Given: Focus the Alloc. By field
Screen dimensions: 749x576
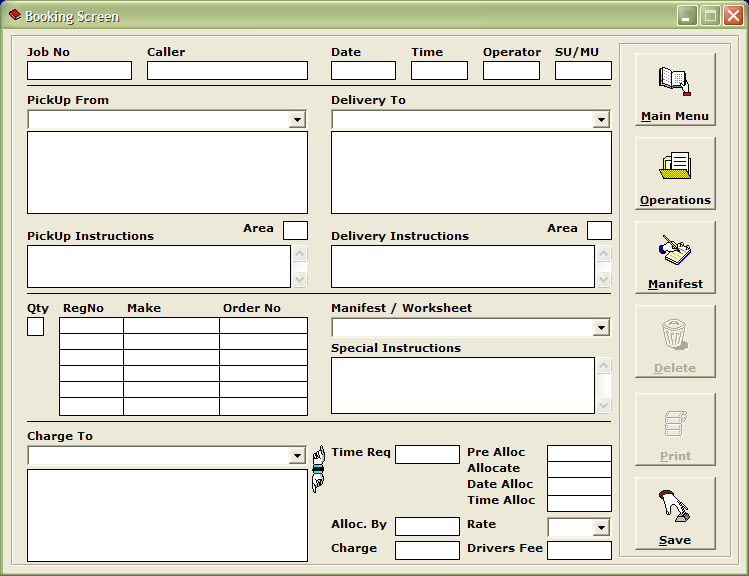Looking at the screenshot, I should (x=428, y=526).
